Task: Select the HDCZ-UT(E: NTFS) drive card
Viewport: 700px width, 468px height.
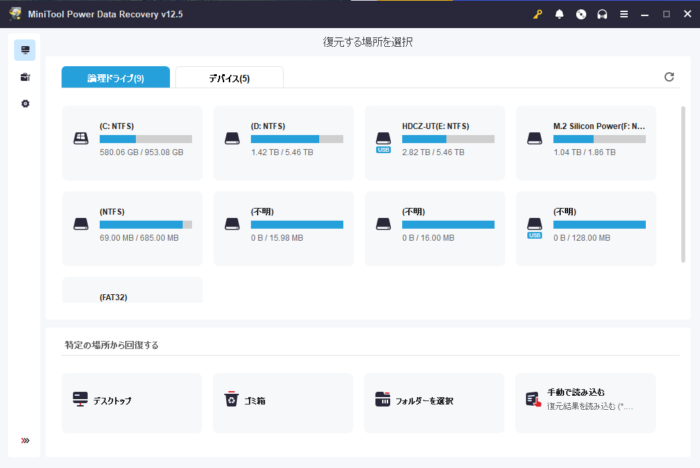Action: point(435,143)
